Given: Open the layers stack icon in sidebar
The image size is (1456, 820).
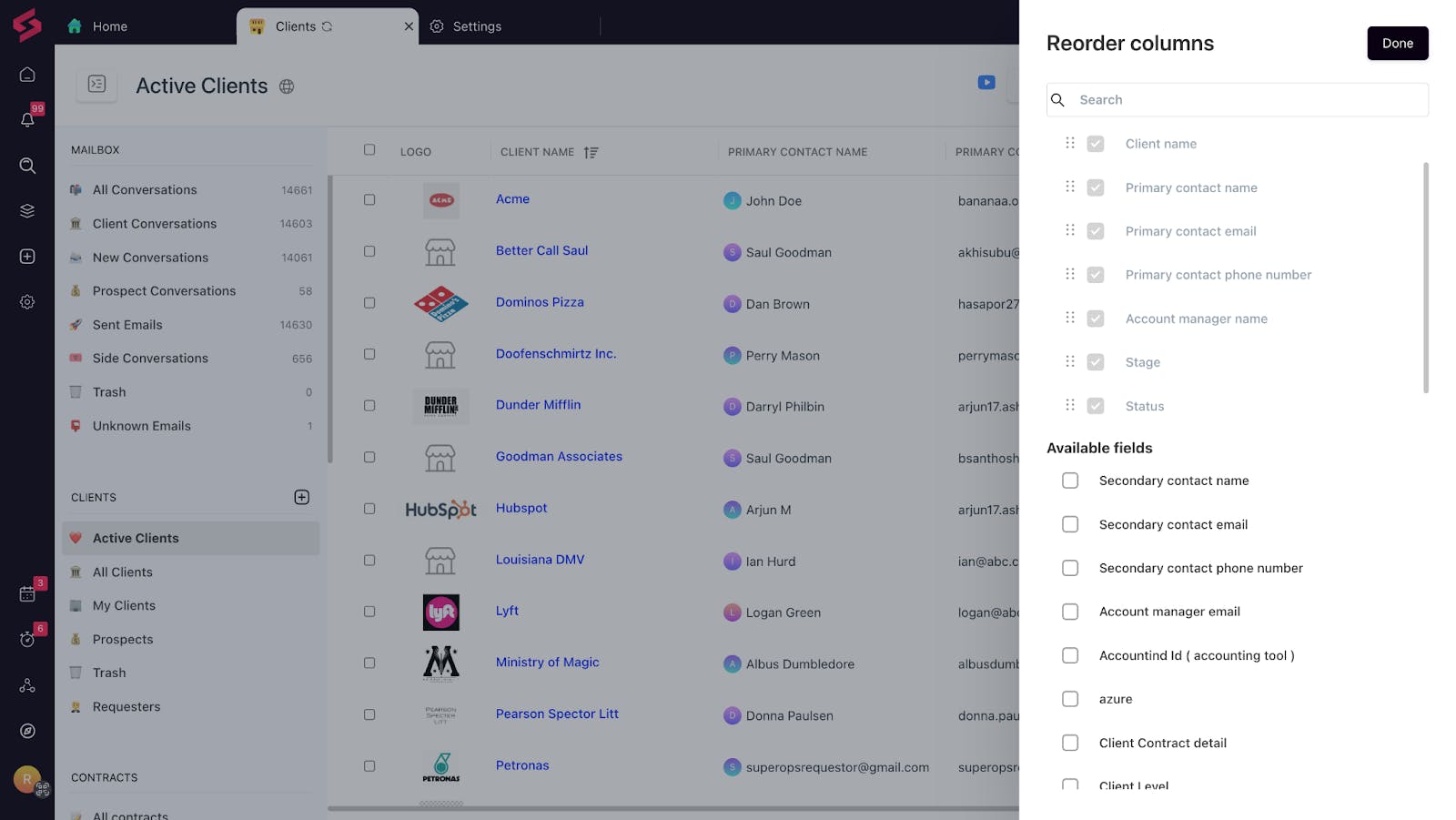Looking at the screenshot, I should [27, 211].
